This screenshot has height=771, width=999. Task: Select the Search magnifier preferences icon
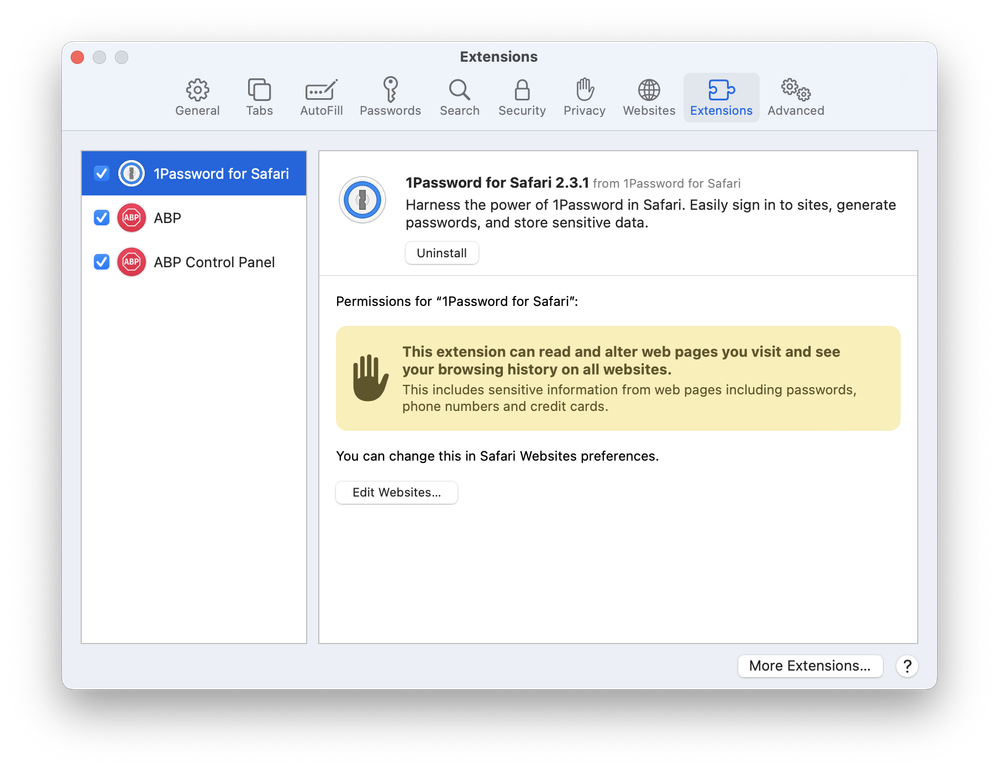click(459, 97)
